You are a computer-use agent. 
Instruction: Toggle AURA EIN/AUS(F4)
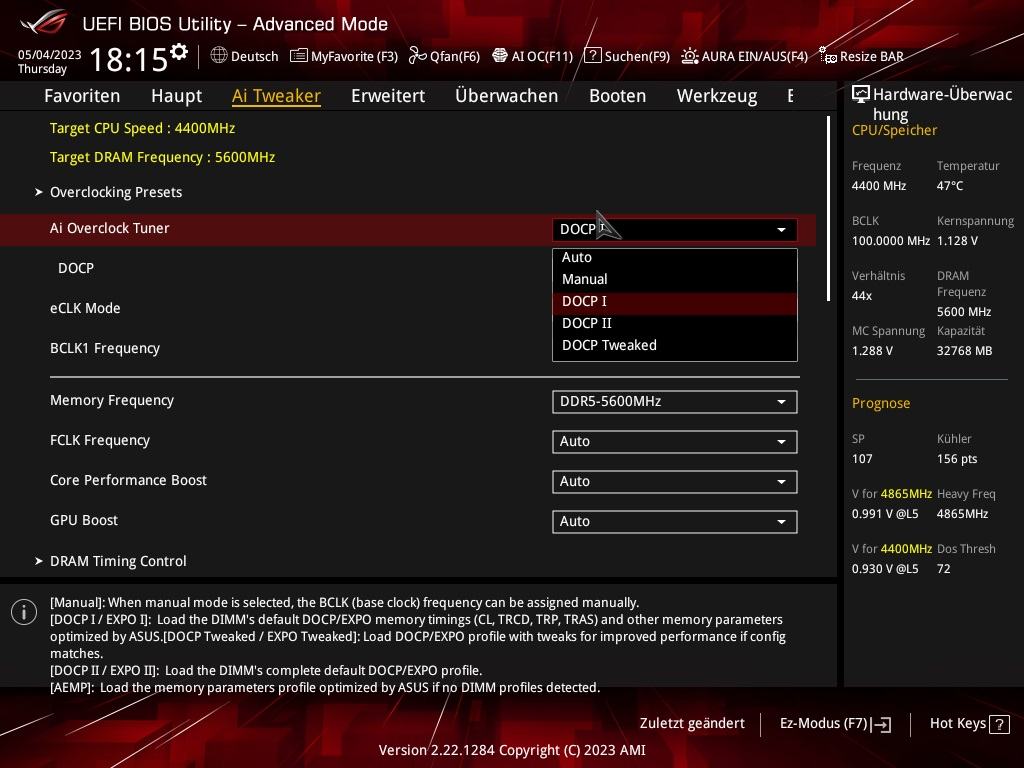click(x=754, y=56)
